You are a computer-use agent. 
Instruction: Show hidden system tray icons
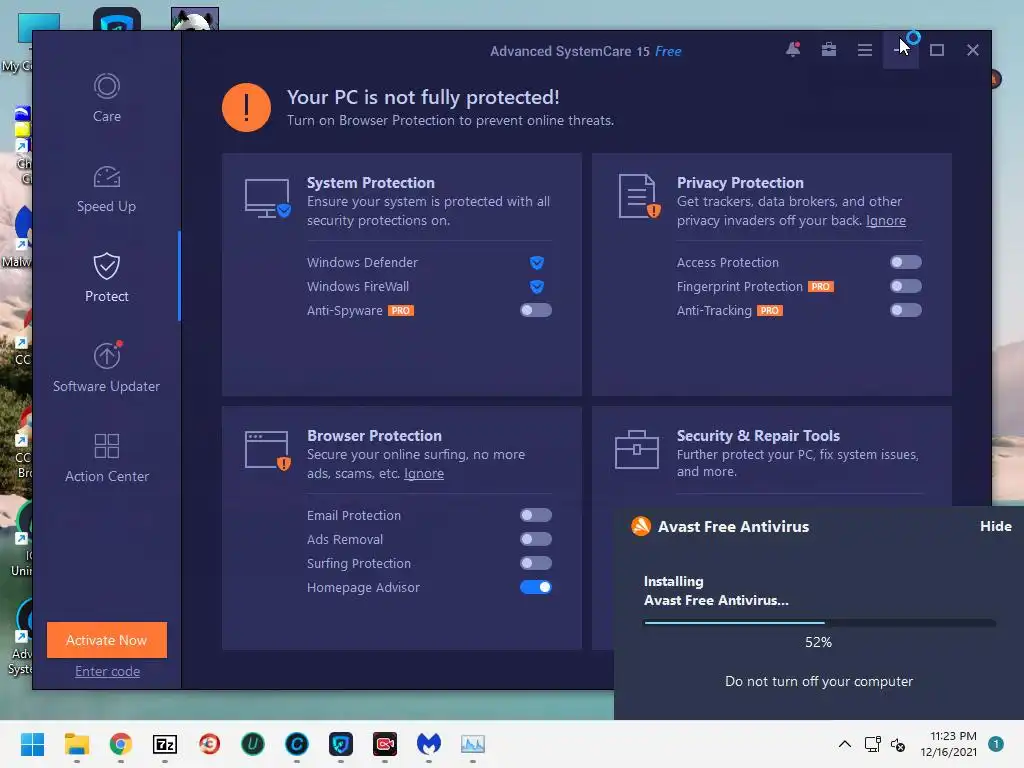click(844, 744)
